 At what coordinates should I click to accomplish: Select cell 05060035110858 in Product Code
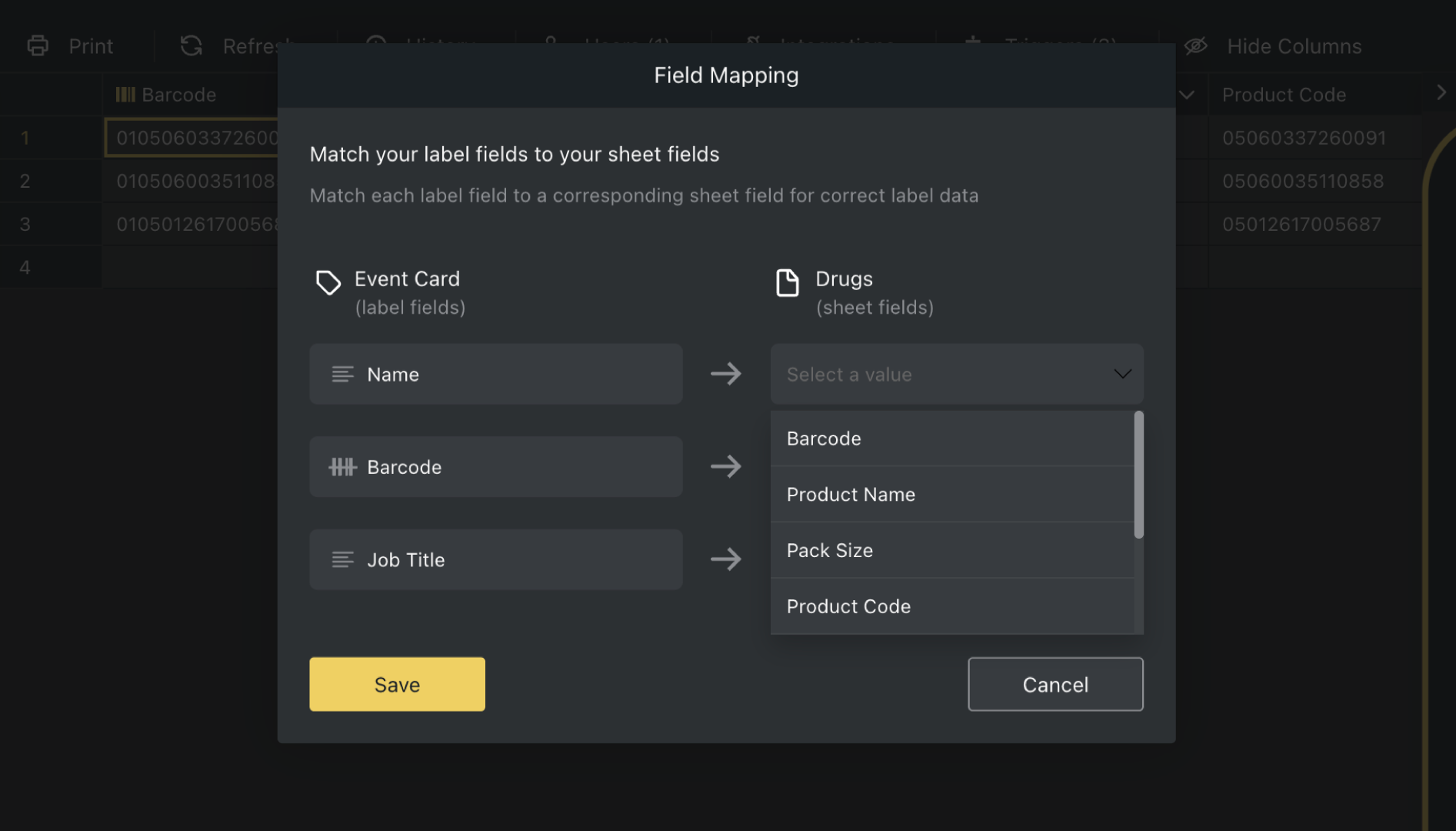1314,181
